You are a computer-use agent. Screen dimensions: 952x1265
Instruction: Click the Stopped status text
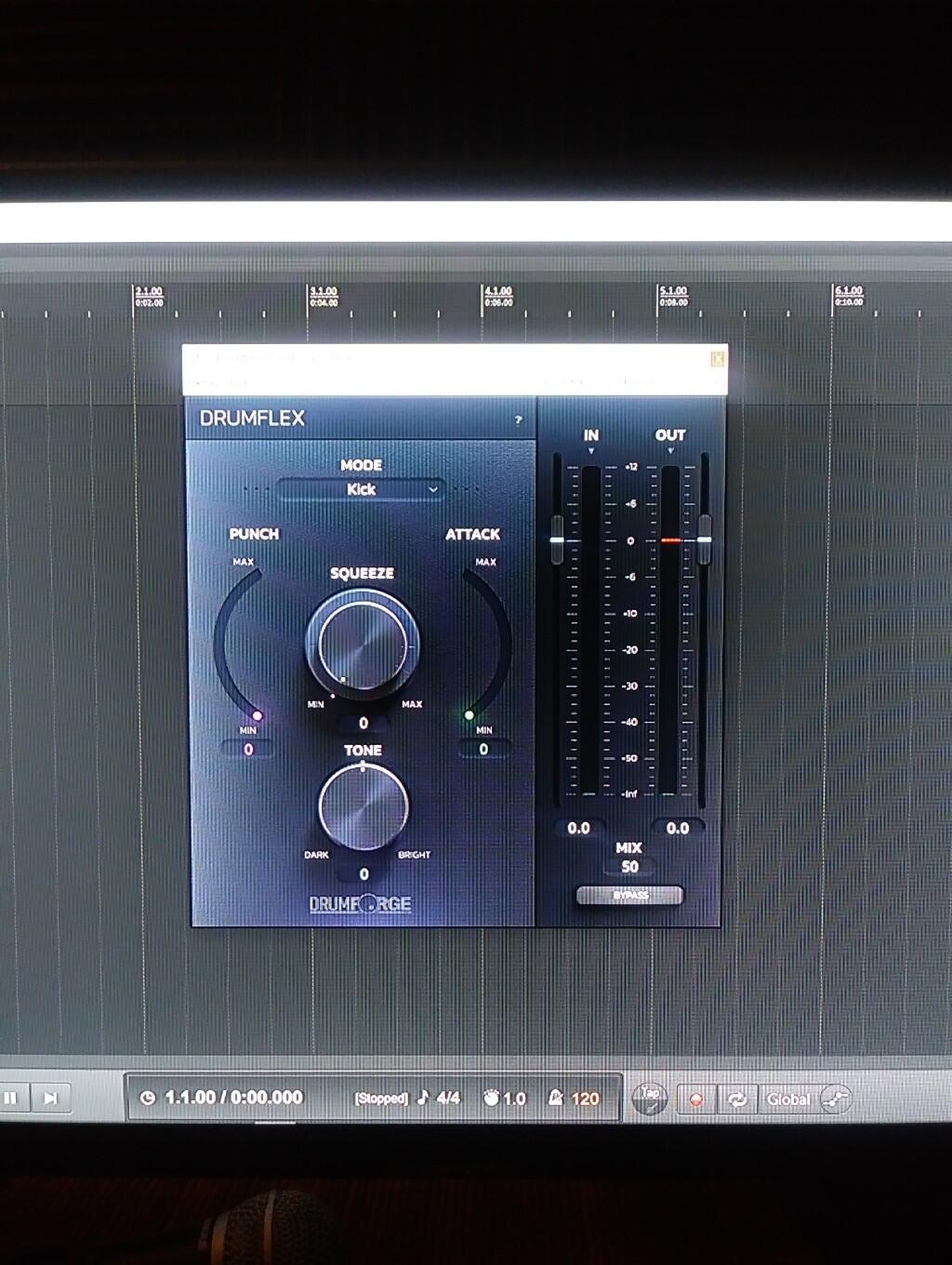tap(381, 1099)
